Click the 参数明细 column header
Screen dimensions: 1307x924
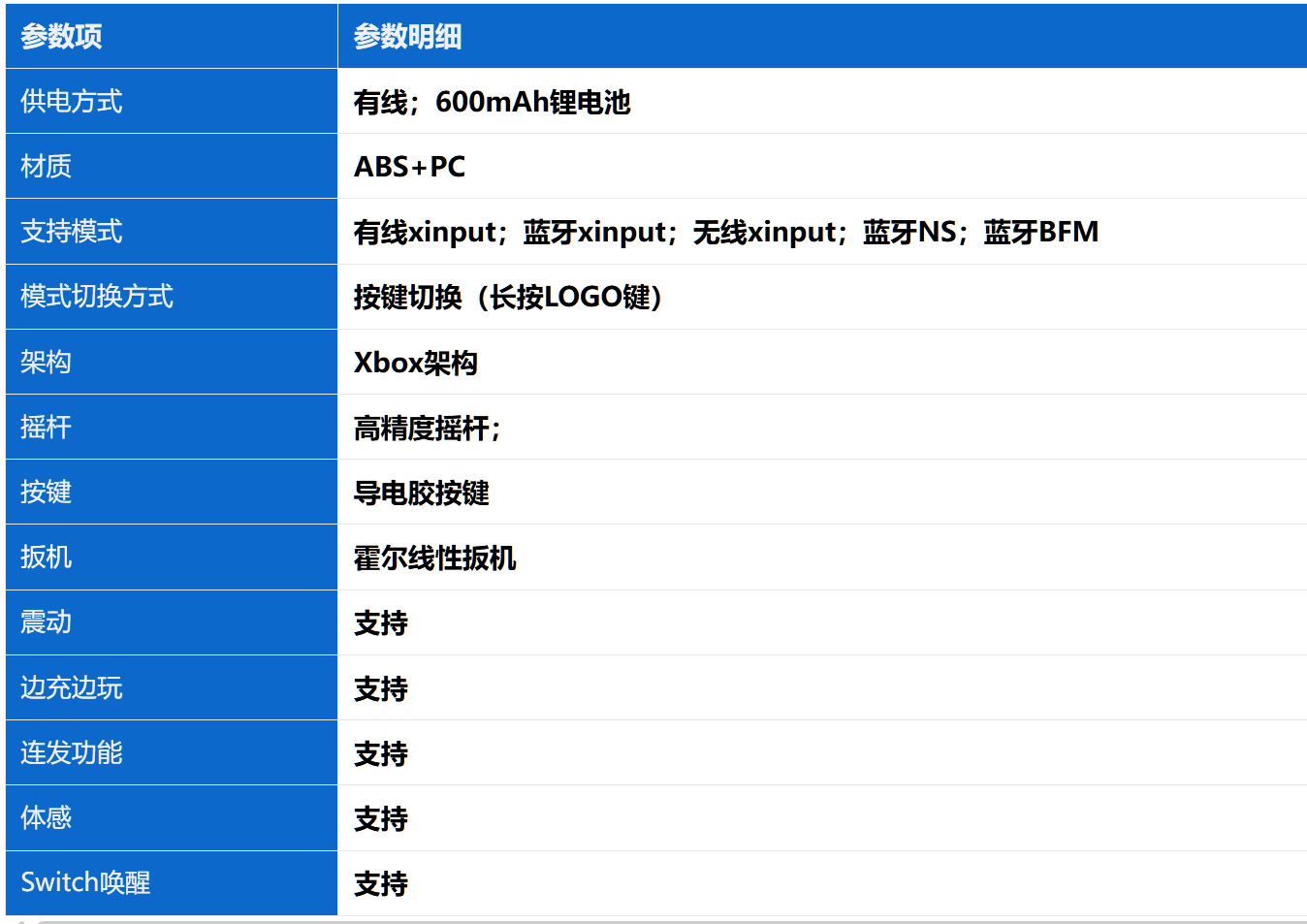click(407, 37)
